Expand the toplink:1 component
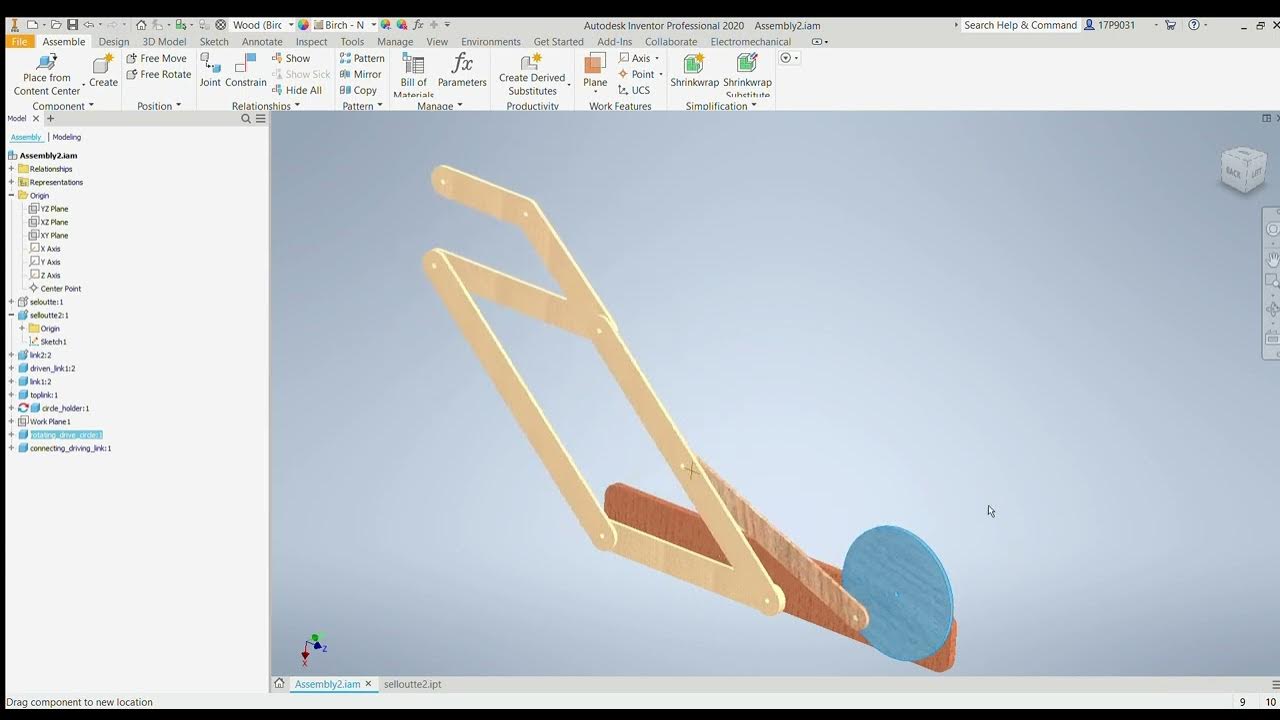1280x720 pixels. [x=11, y=395]
